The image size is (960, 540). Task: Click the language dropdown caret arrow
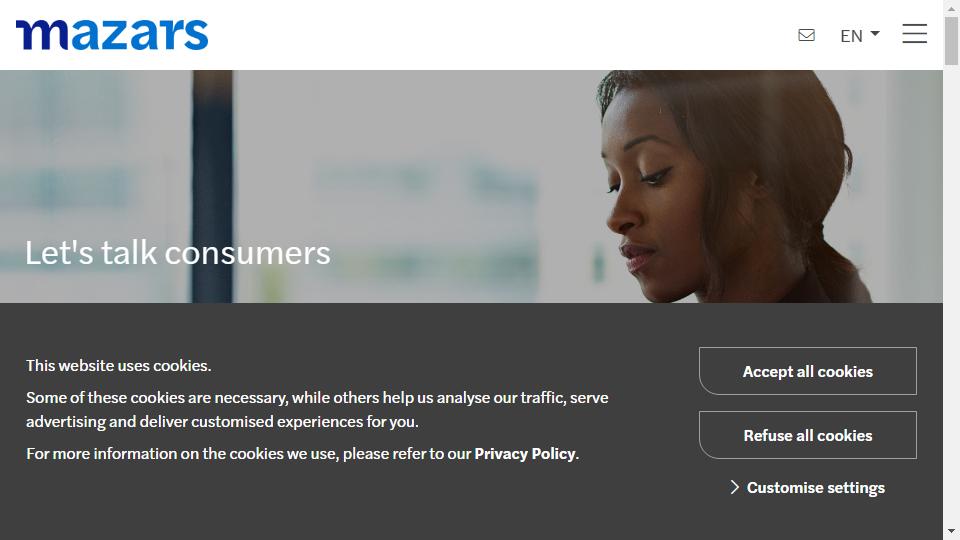pos(875,34)
